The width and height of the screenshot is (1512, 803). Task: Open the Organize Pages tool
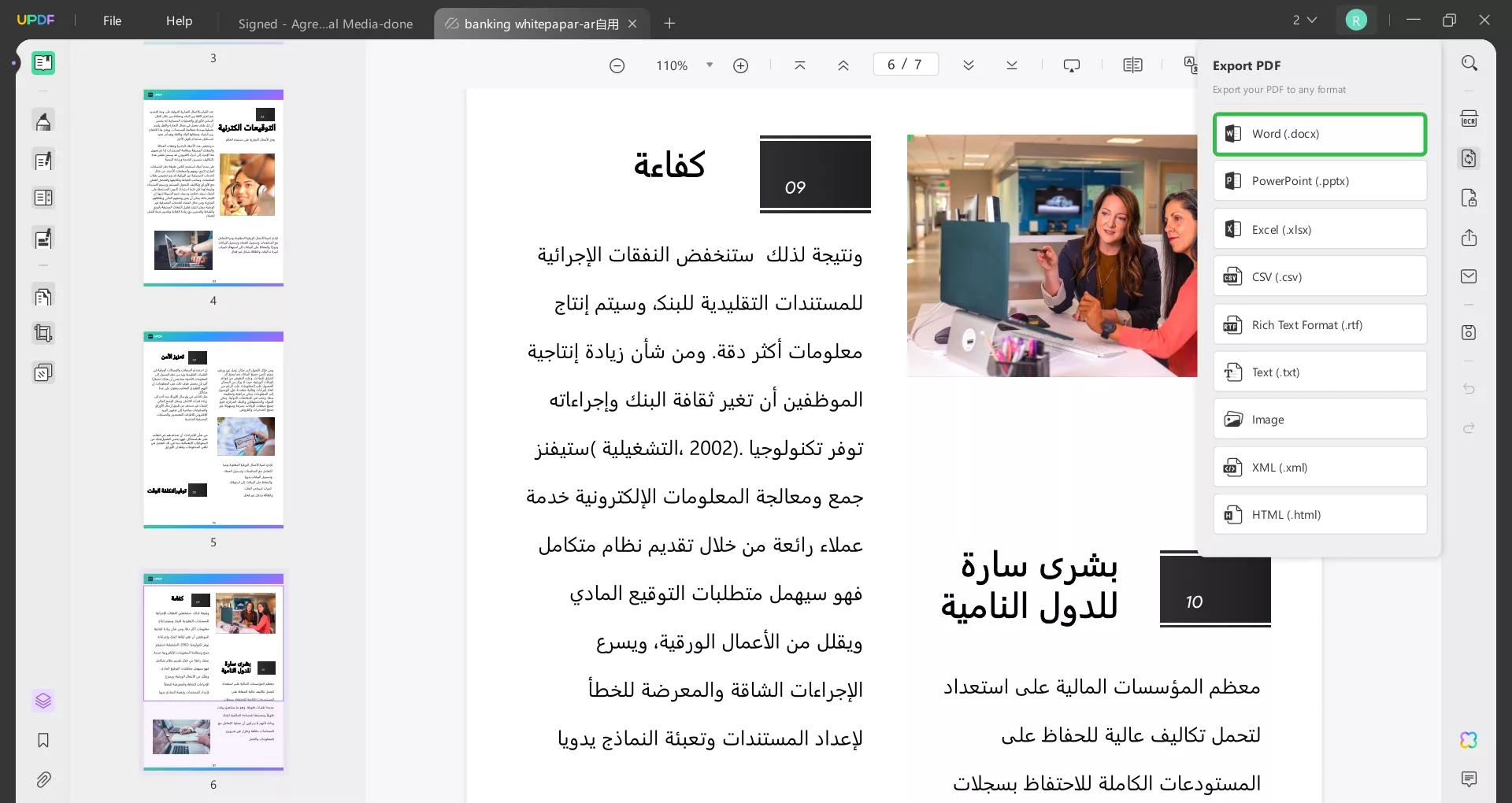click(43, 198)
